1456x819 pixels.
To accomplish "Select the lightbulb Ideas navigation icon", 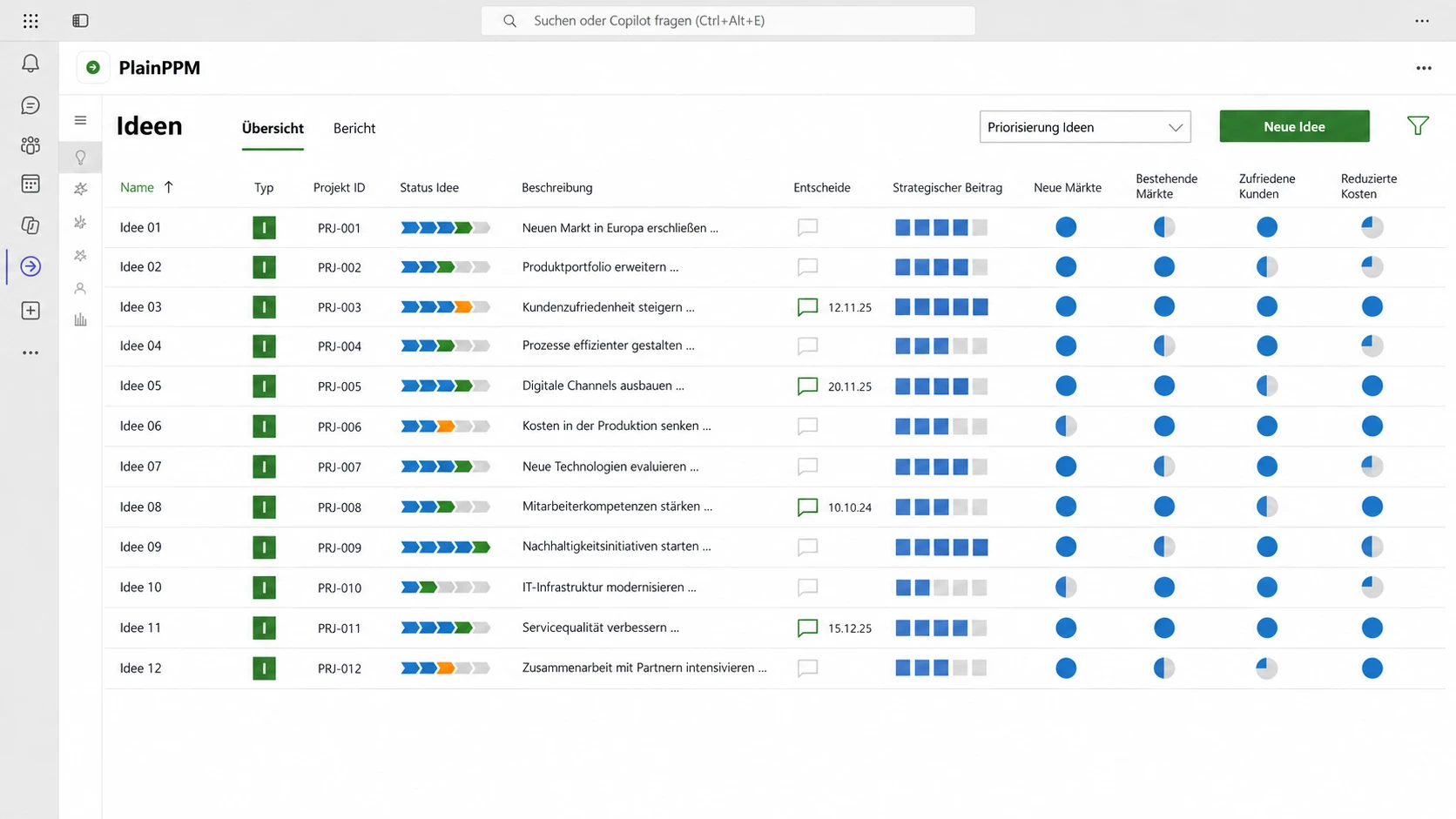I will (x=80, y=158).
